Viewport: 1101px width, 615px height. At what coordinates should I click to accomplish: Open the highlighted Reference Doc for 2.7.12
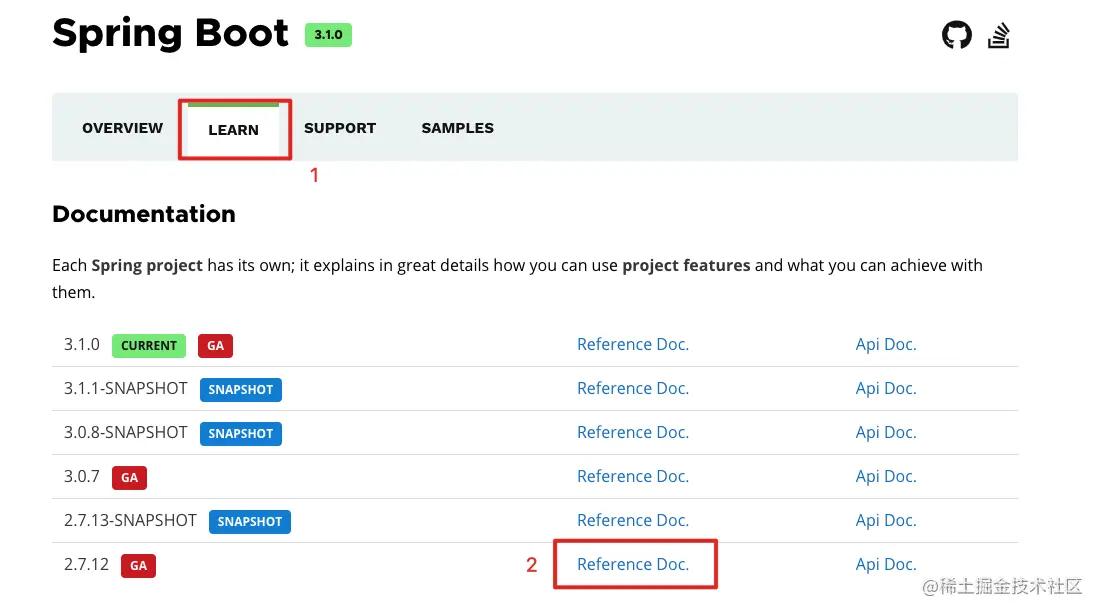(633, 563)
